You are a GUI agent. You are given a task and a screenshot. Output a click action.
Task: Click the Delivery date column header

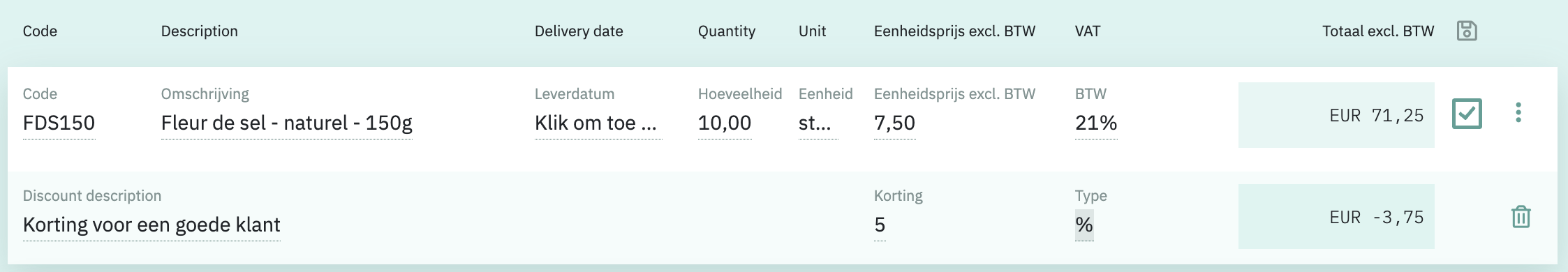coord(579,31)
